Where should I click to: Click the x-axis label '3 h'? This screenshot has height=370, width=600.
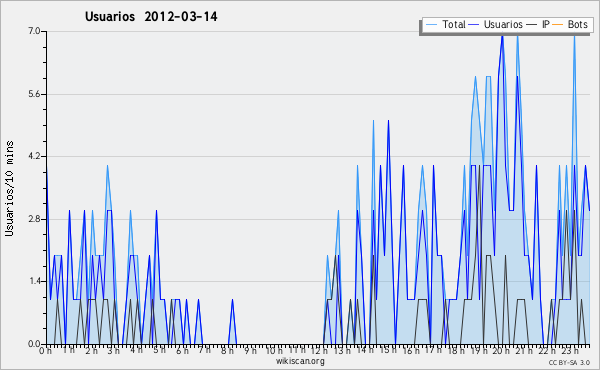(x=114, y=351)
